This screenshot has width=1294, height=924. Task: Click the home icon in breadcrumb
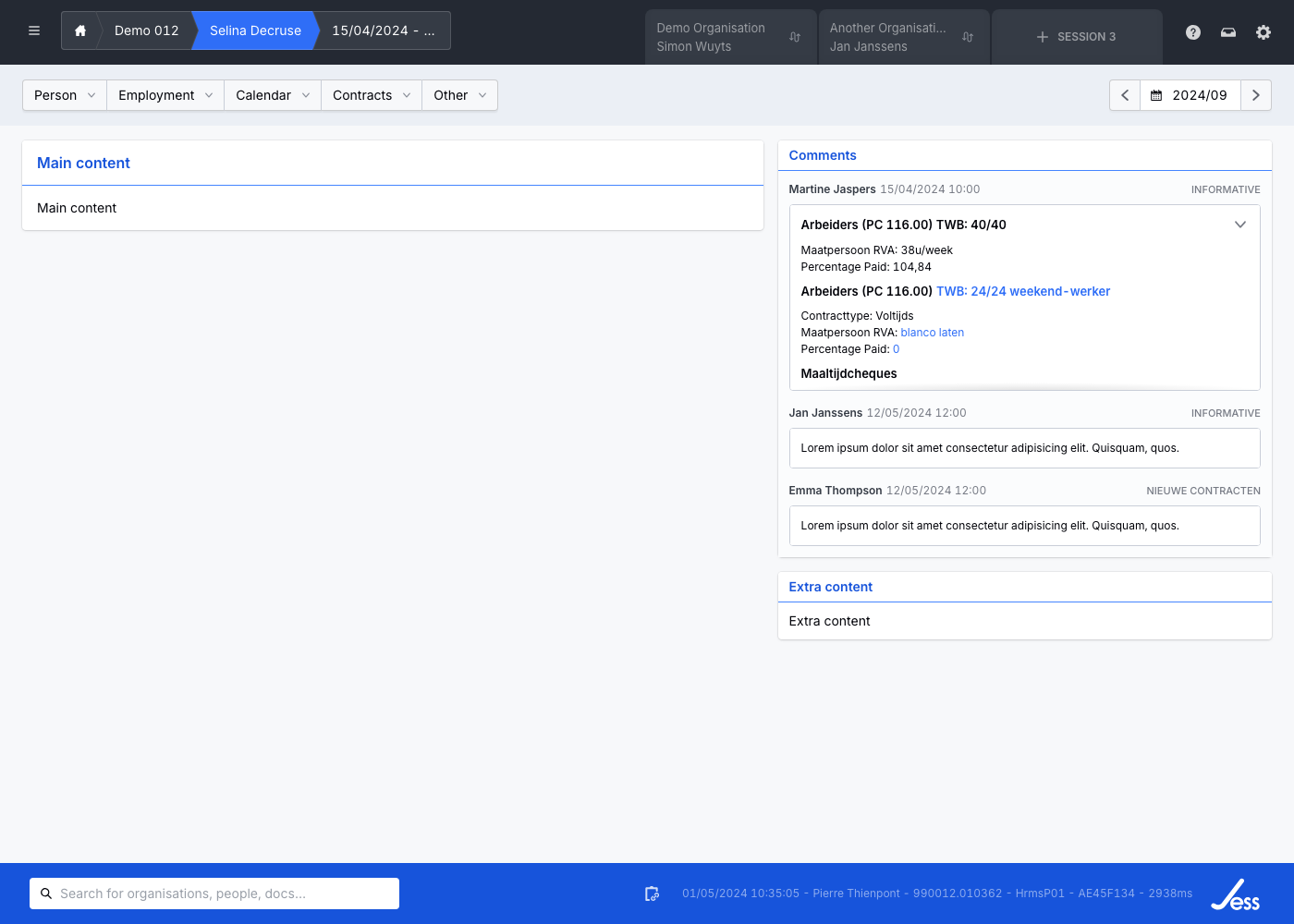tap(80, 30)
